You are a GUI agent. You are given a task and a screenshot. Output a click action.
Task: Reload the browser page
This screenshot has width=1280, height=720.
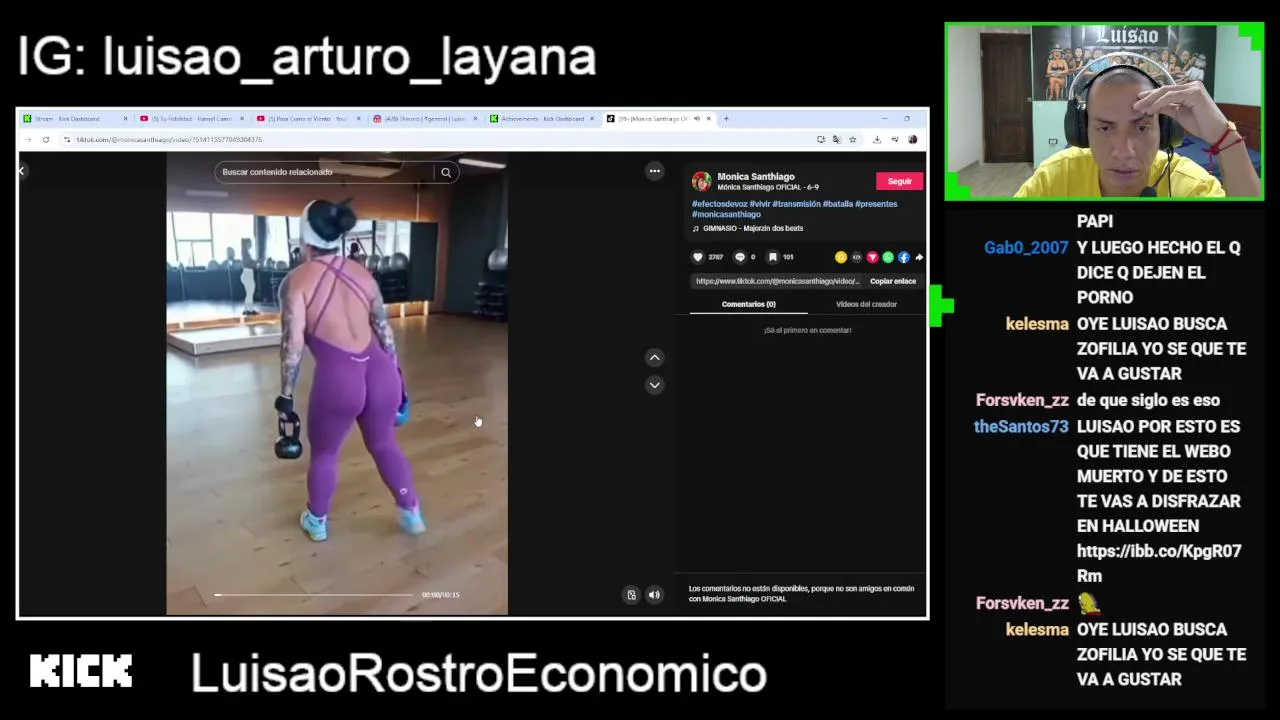pos(46,140)
